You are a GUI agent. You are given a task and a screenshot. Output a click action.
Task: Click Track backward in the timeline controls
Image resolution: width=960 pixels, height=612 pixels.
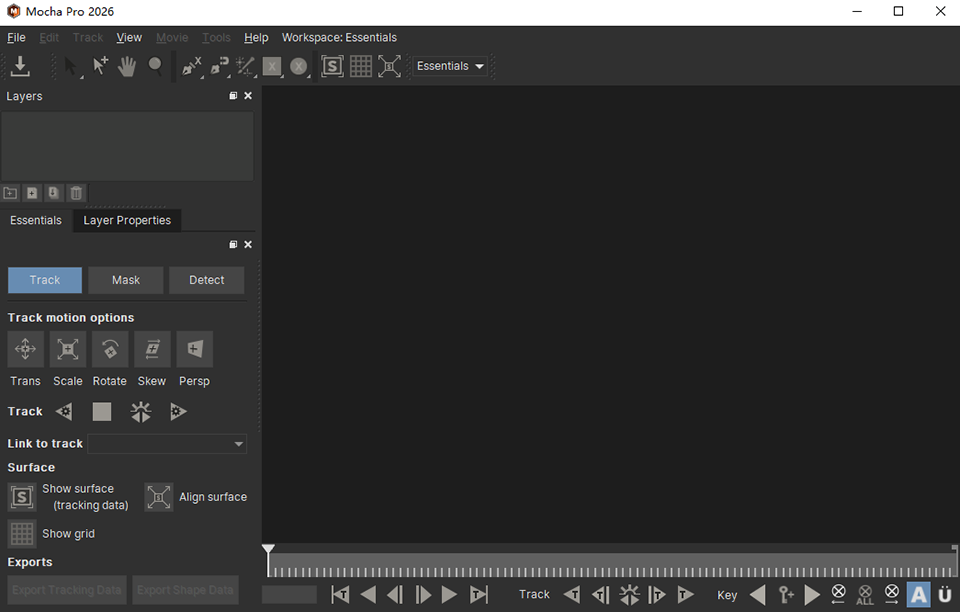pos(572,594)
